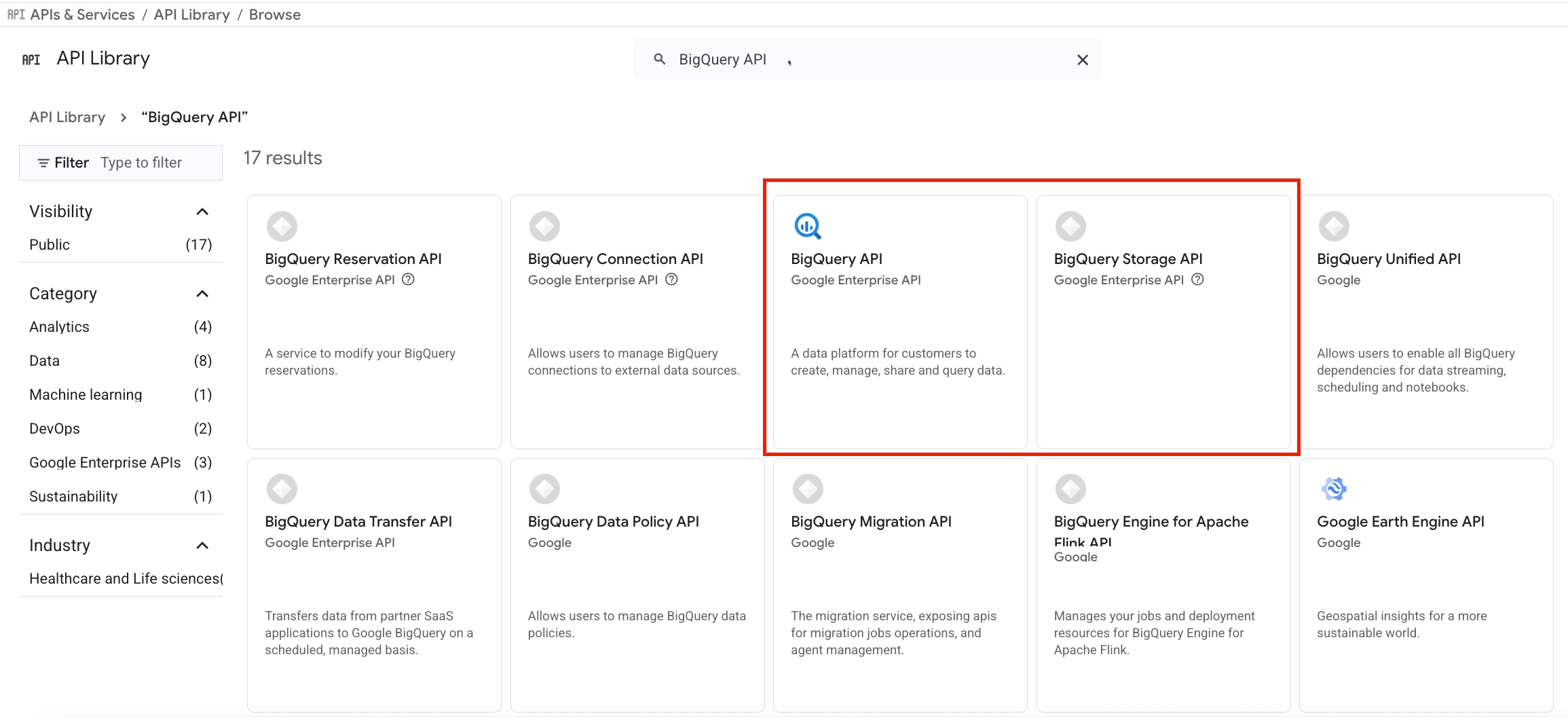Filter by Public visibility
Screen dimensions: 1568x718
(x=121, y=244)
